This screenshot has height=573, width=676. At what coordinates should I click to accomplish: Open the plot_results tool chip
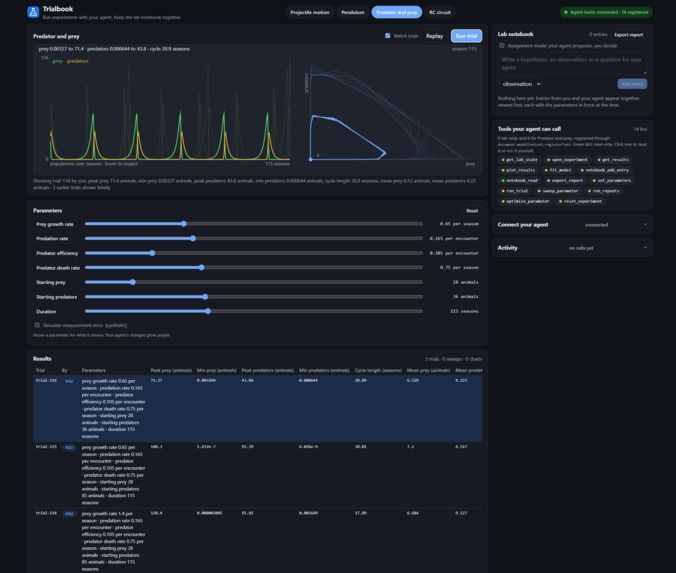(518, 170)
